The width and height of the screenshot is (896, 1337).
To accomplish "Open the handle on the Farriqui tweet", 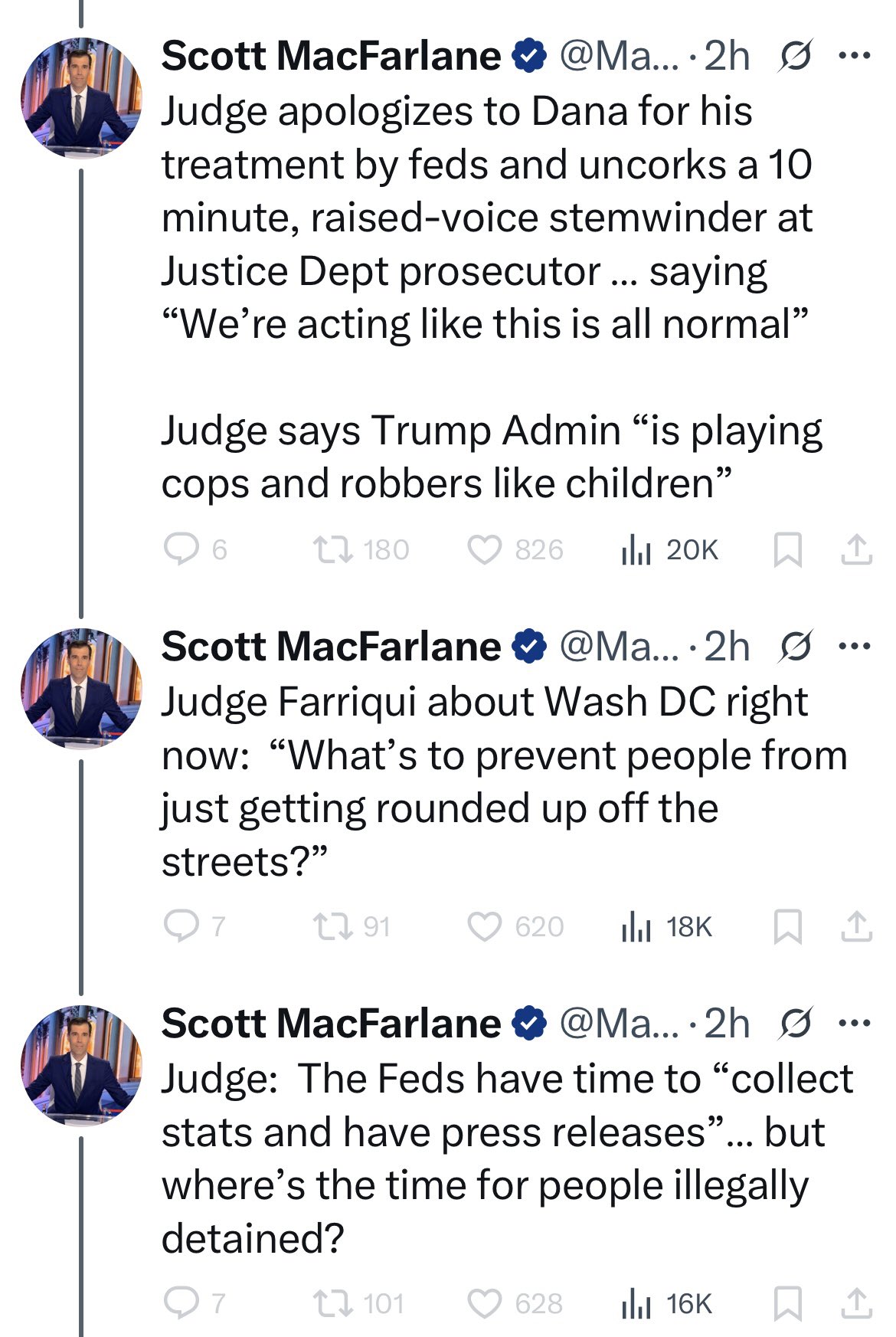I will (x=619, y=647).
